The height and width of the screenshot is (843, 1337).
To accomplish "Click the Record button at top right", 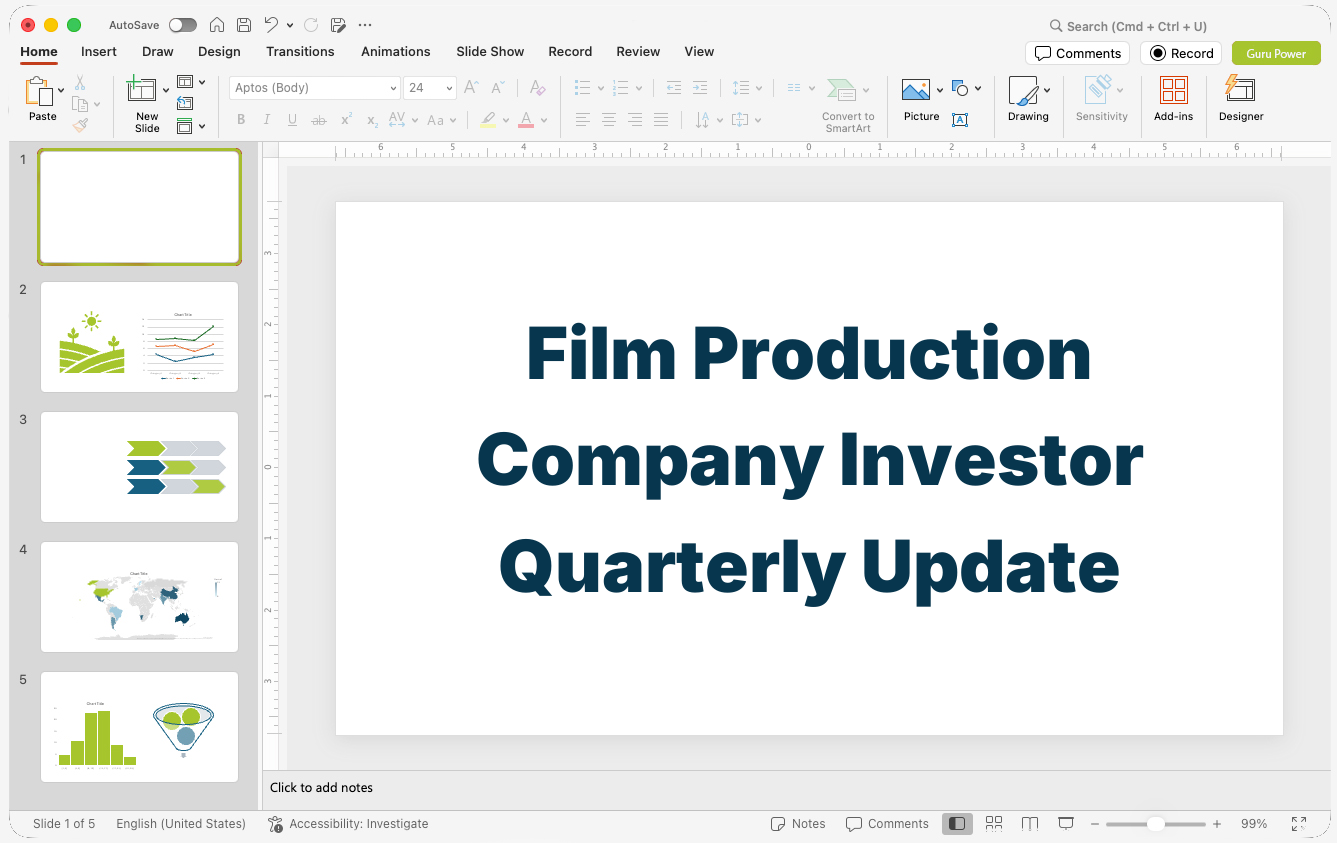I will pos(1181,53).
